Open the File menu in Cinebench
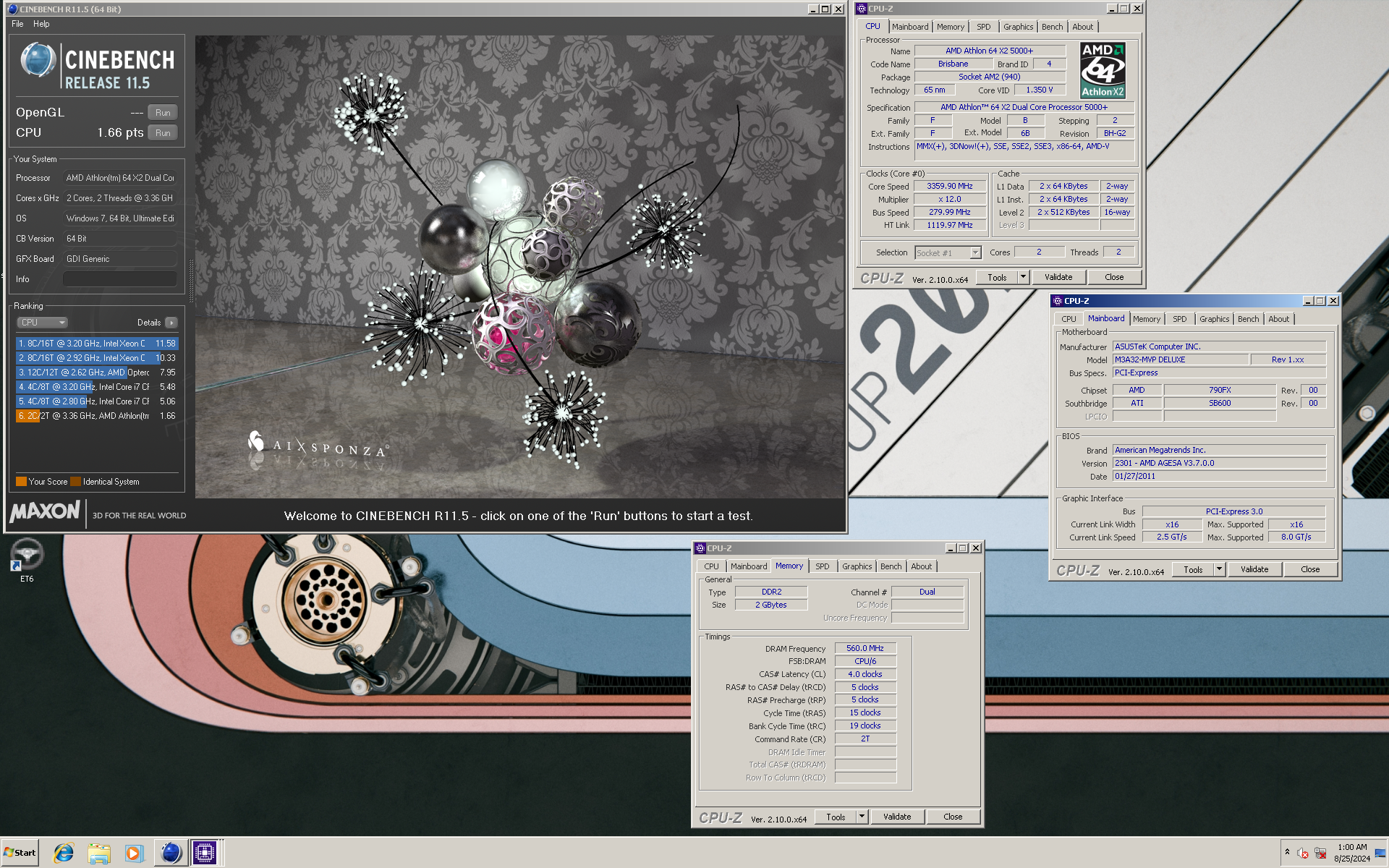Screen dimensions: 1389x868 [x=17, y=24]
